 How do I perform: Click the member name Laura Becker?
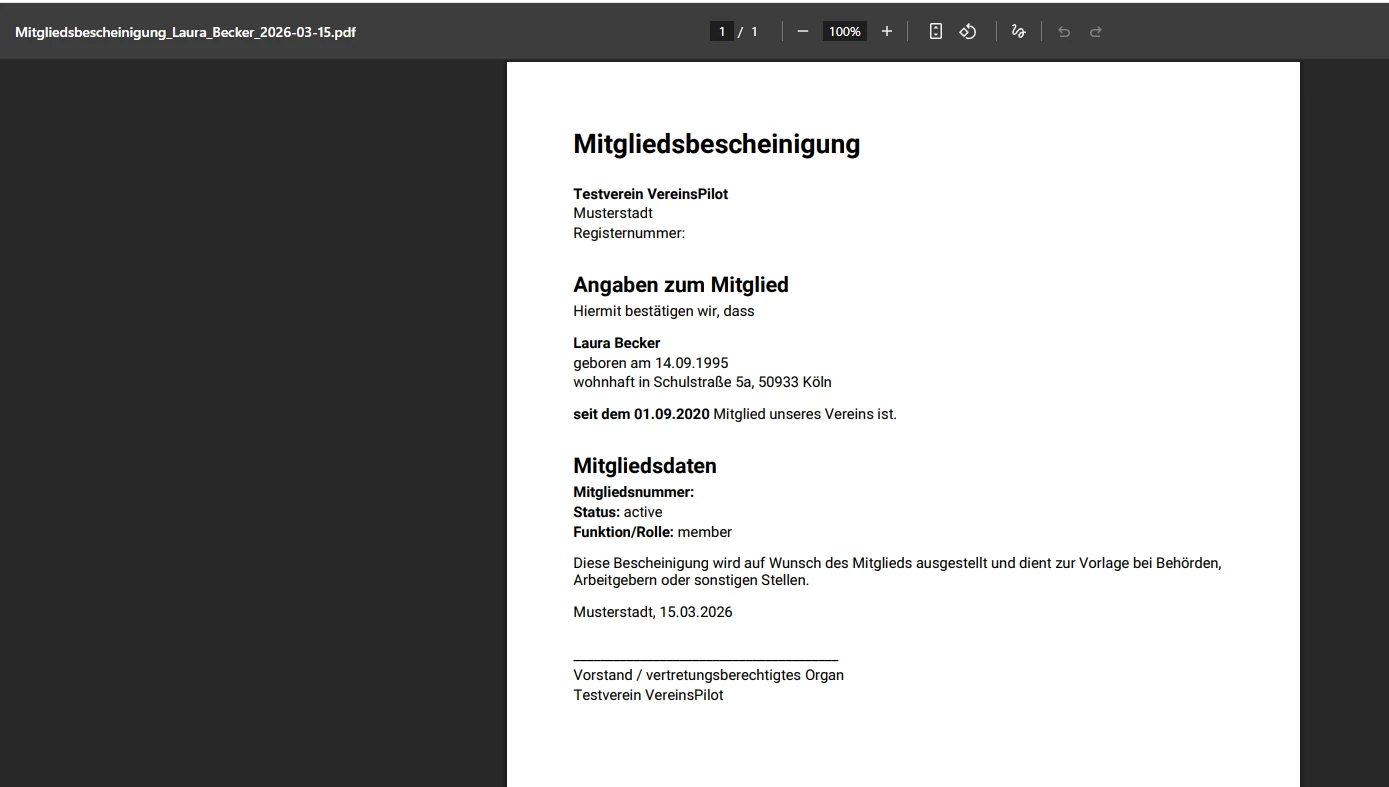(616, 342)
